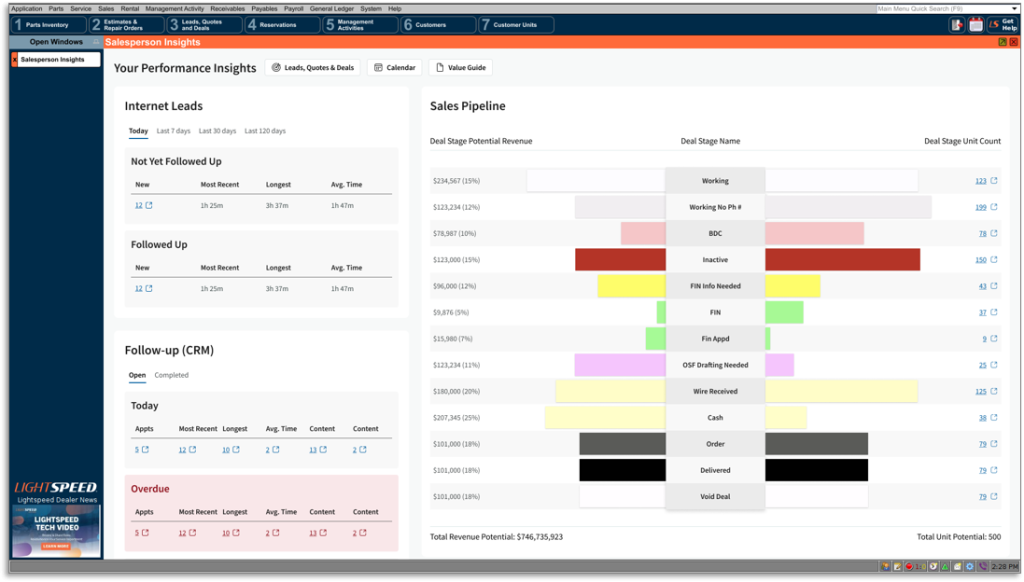1024x582 pixels.
Task: Click open-link icon beside Inactive count 150
Action: pos(993,260)
